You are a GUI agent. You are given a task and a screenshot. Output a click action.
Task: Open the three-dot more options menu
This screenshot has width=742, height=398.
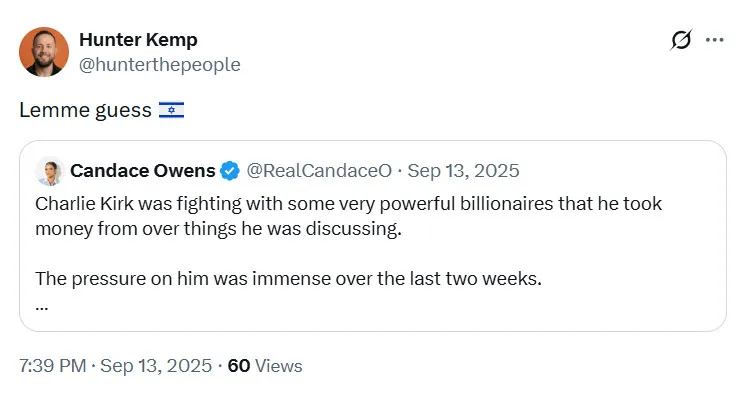tap(714, 40)
